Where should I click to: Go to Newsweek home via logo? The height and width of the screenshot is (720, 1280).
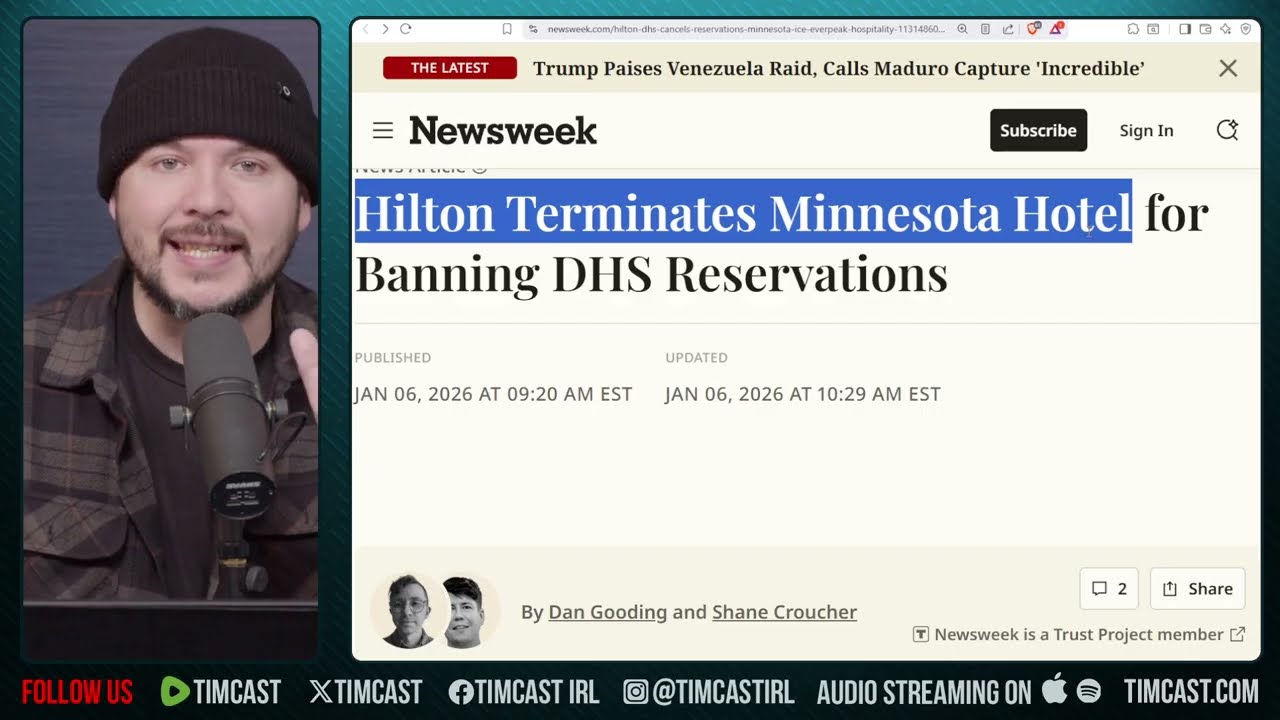click(x=503, y=130)
